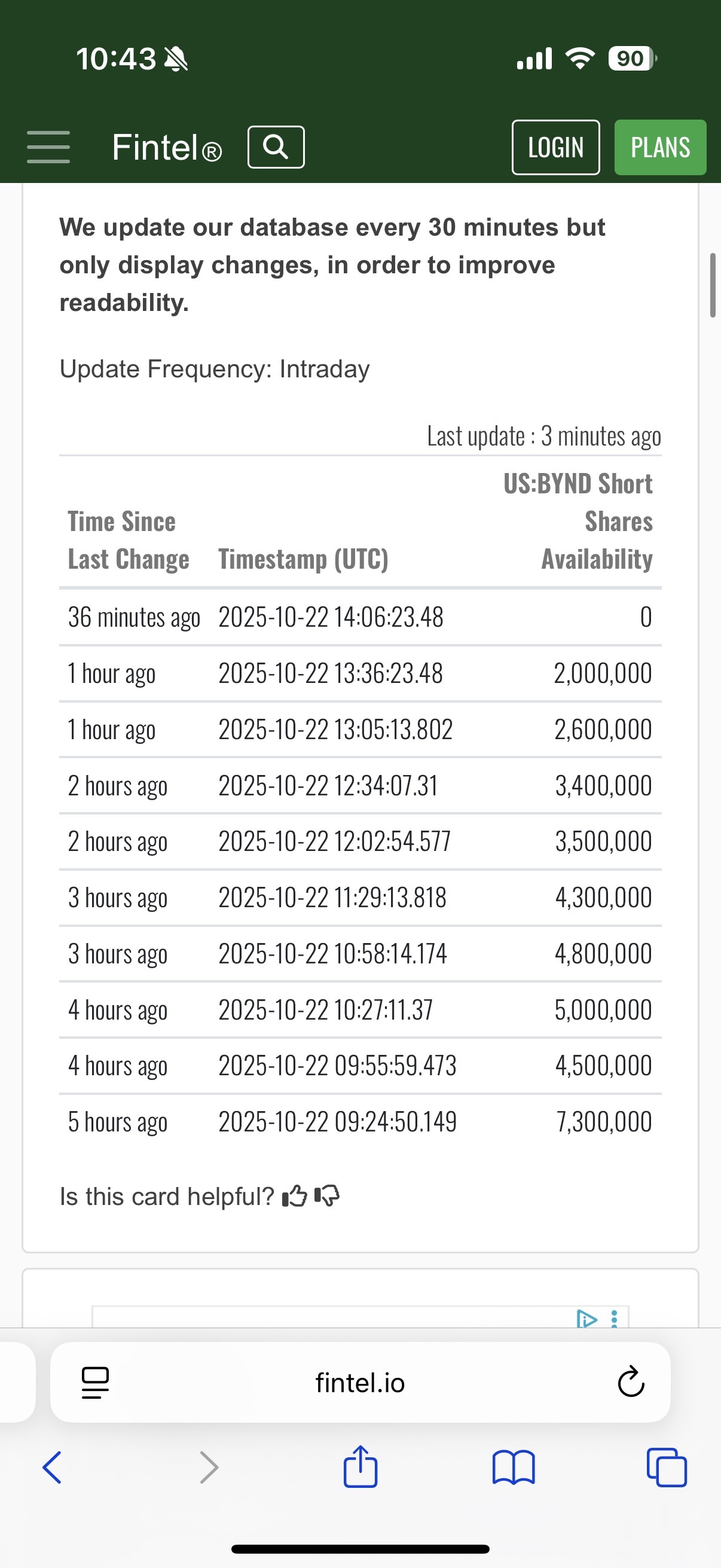Go back with the left arrow

tap(52, 1467)
